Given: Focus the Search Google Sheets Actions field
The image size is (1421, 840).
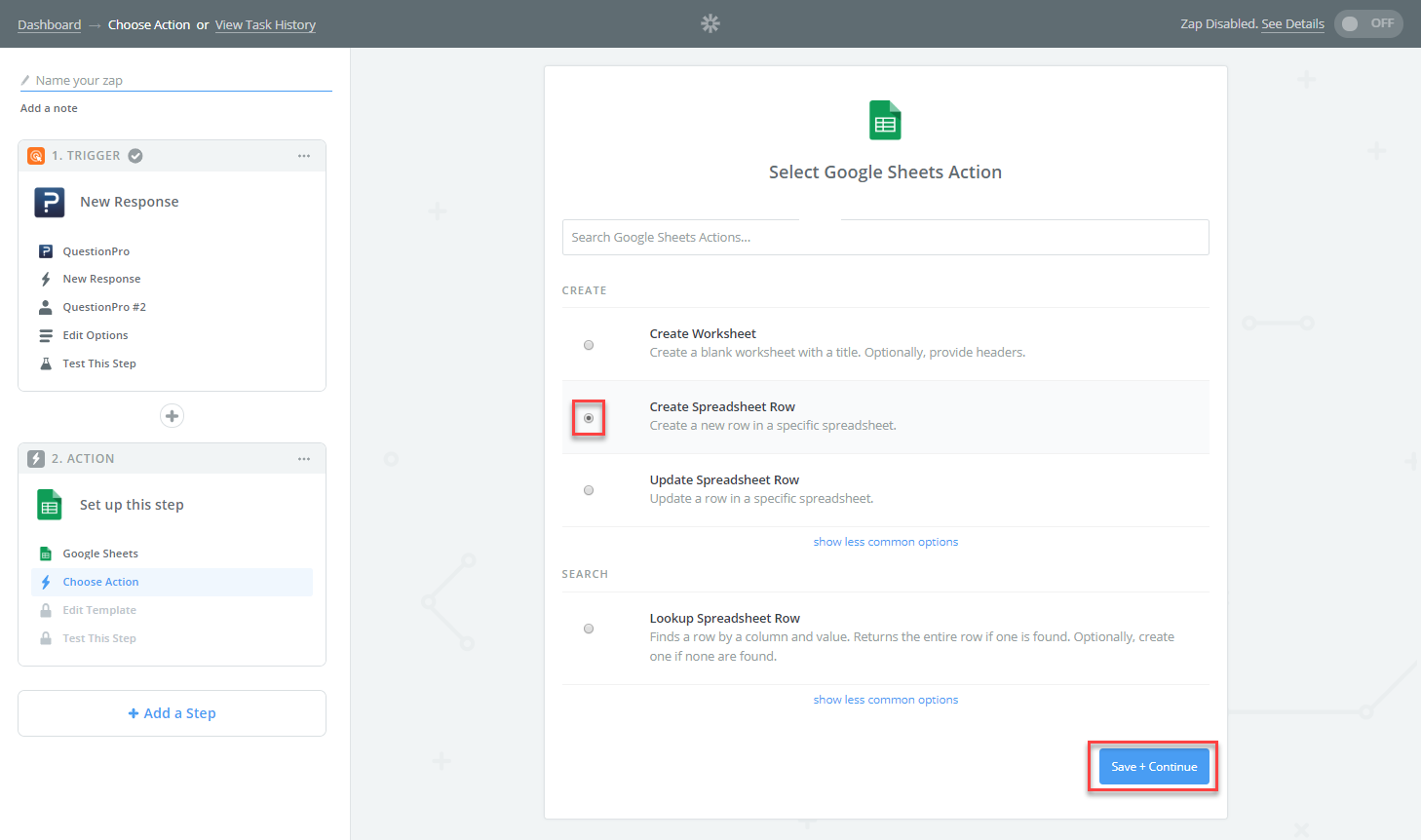Looking at the screenshot, I should pos(885,237).
